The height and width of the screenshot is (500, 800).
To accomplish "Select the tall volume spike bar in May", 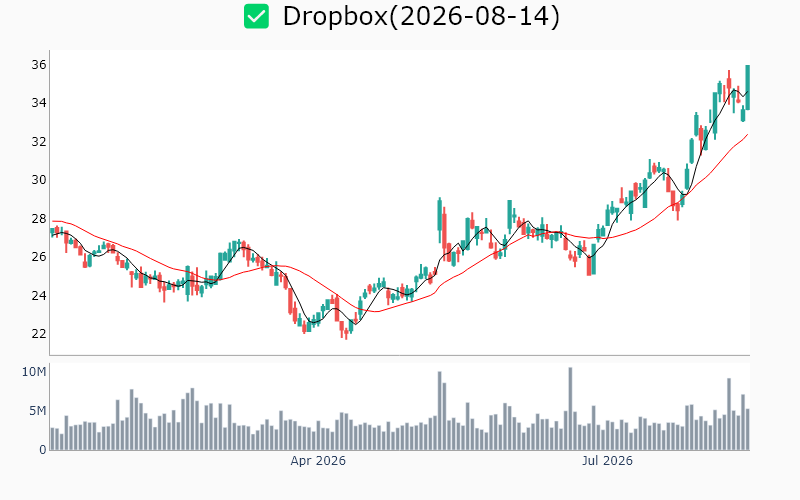I will (x=439, y=411).
